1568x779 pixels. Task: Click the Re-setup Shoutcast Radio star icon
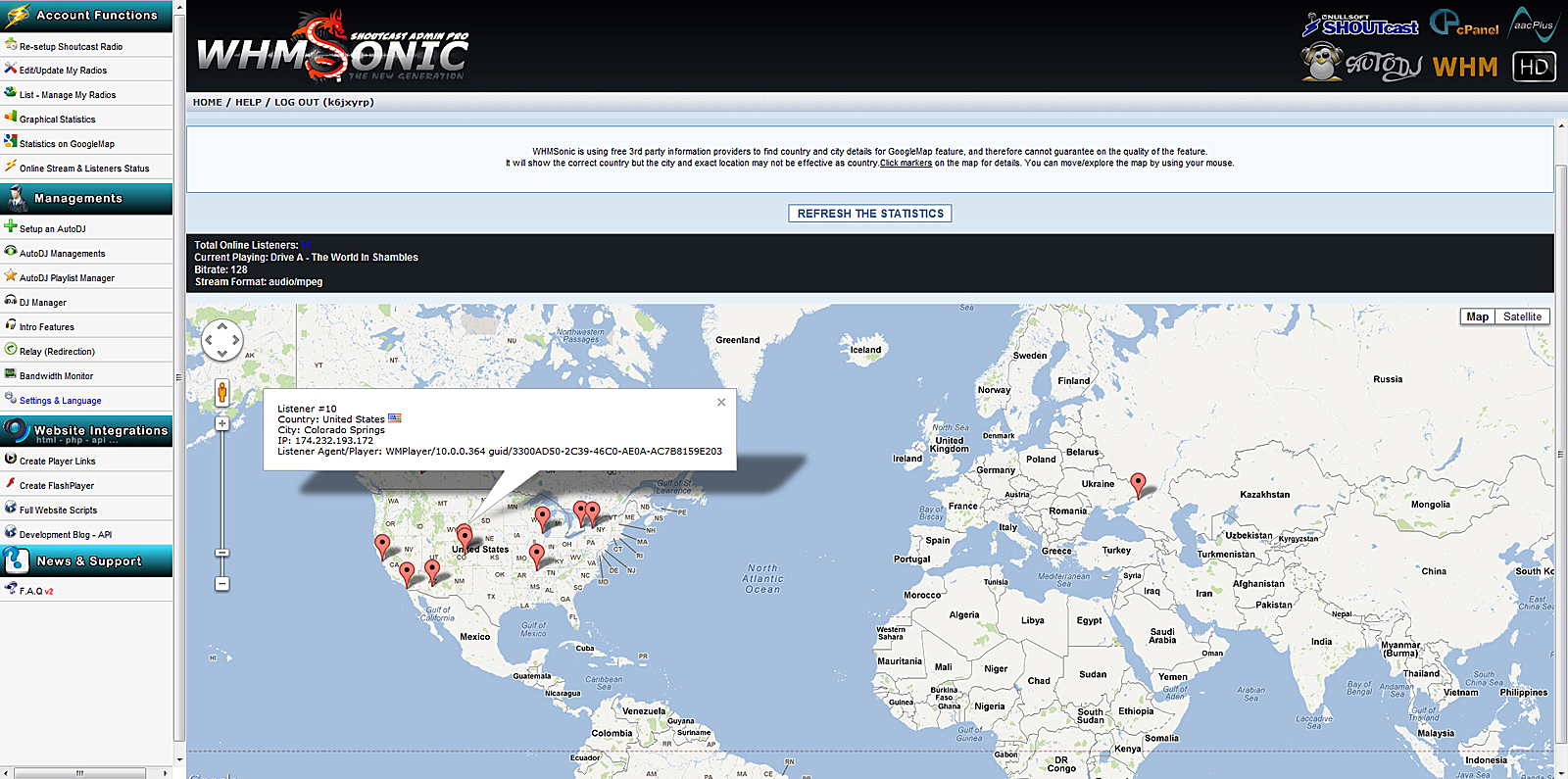point(11,44)
